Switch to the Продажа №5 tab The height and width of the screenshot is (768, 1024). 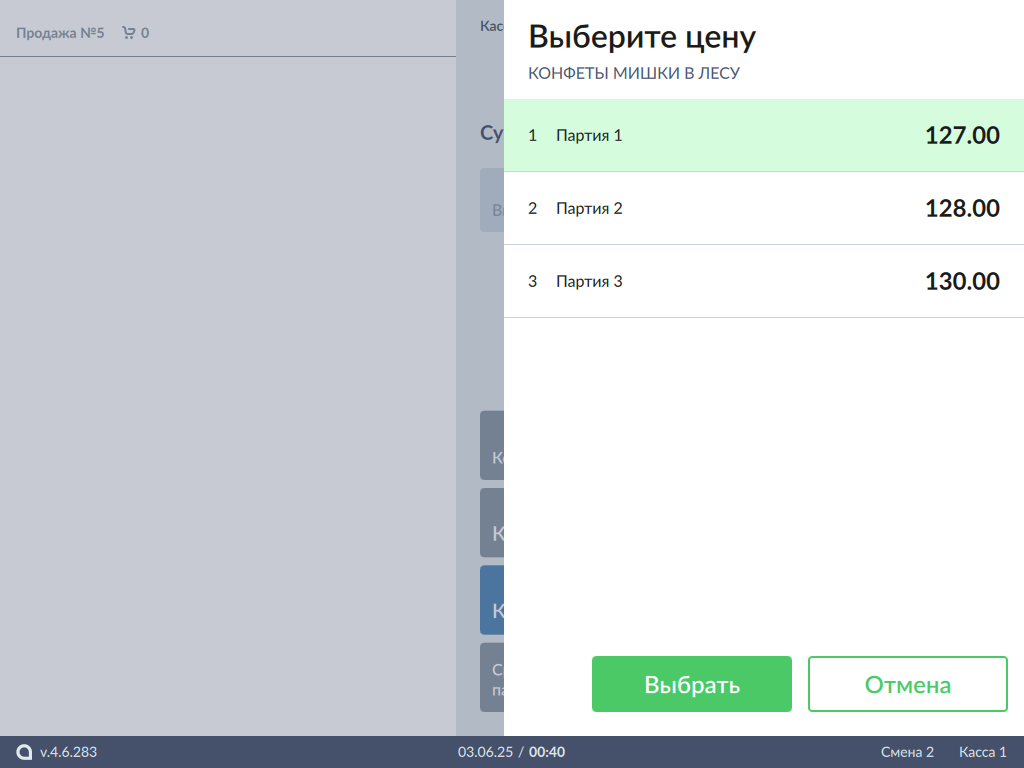tap(60, 33)
